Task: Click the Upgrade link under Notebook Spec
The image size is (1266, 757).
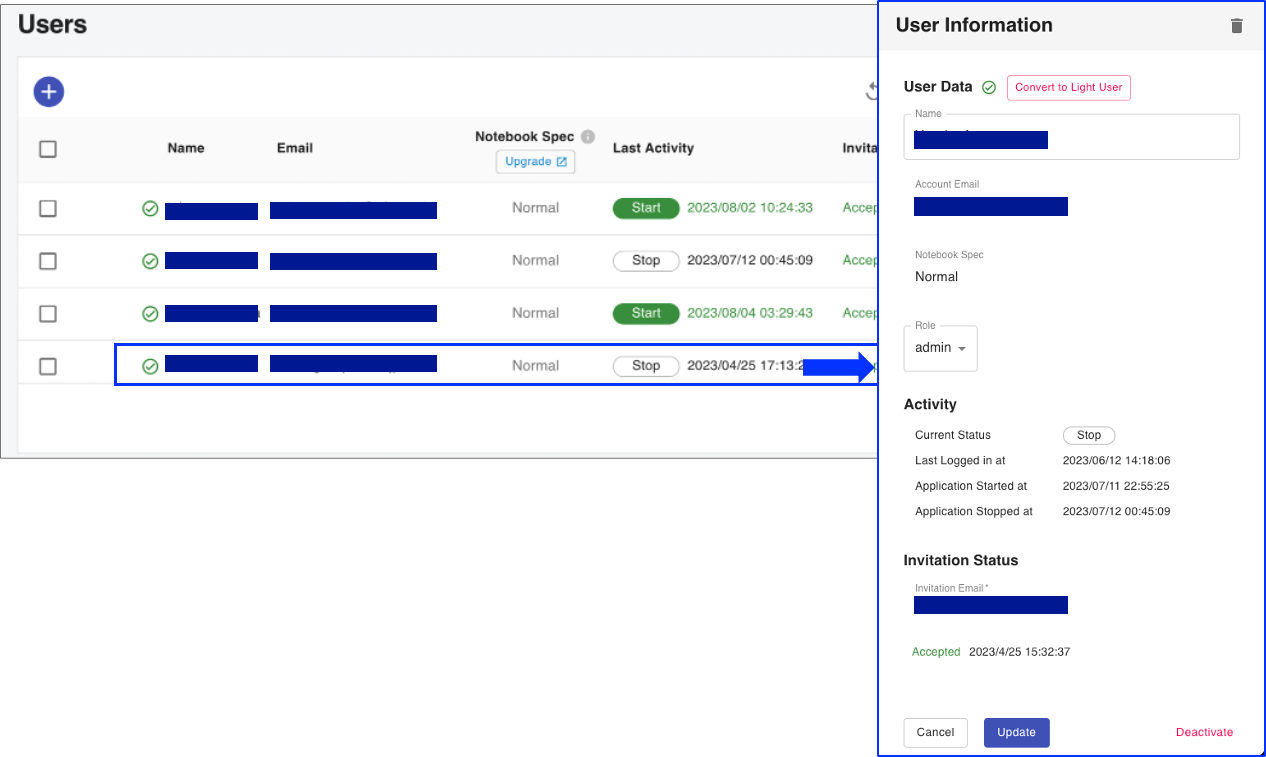Action: coord(535,162)
